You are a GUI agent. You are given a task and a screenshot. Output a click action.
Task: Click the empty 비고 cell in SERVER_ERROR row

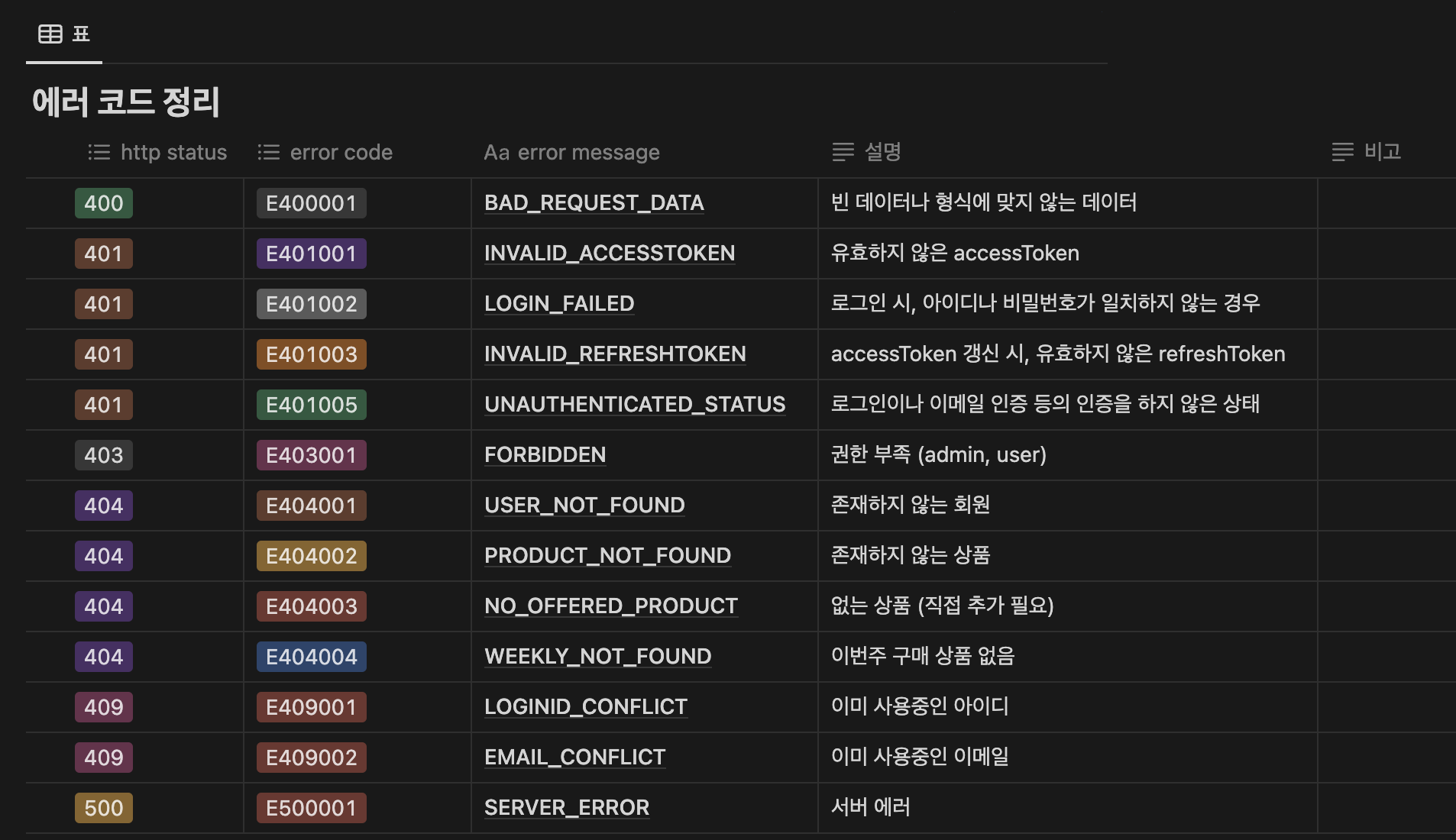pyautogui.click(x=1386, y=808)
